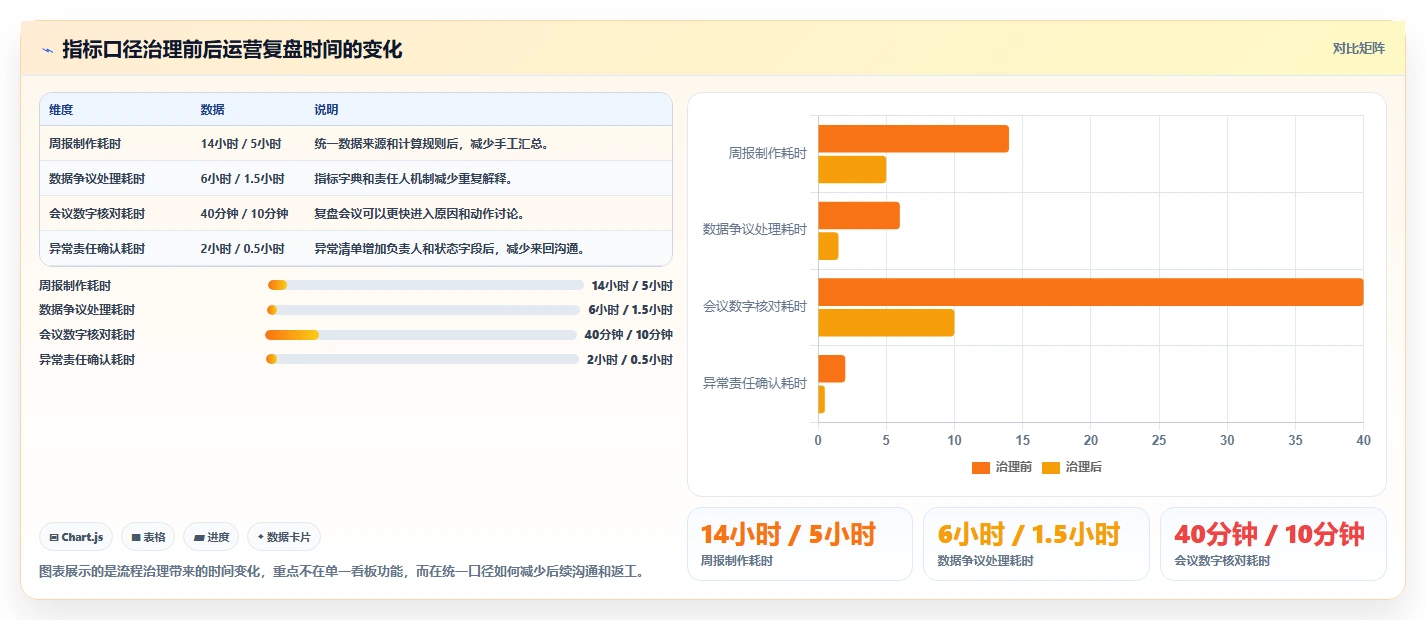Click the Chart.js chip
Screen dimensions: 1426x620
point(77,537)
